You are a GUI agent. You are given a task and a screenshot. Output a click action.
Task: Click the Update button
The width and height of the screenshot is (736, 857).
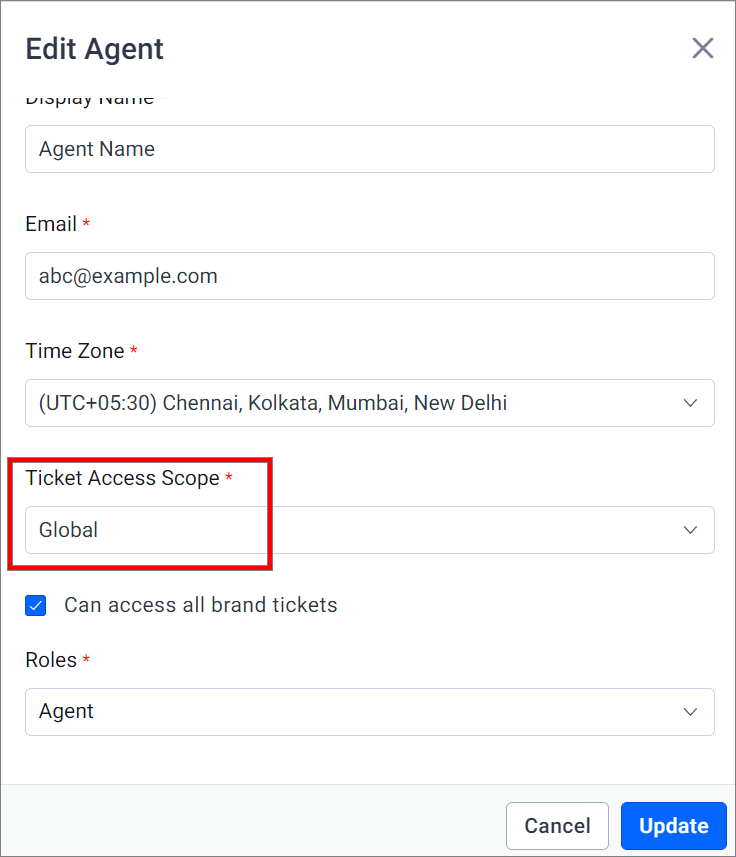click(674, 826)
